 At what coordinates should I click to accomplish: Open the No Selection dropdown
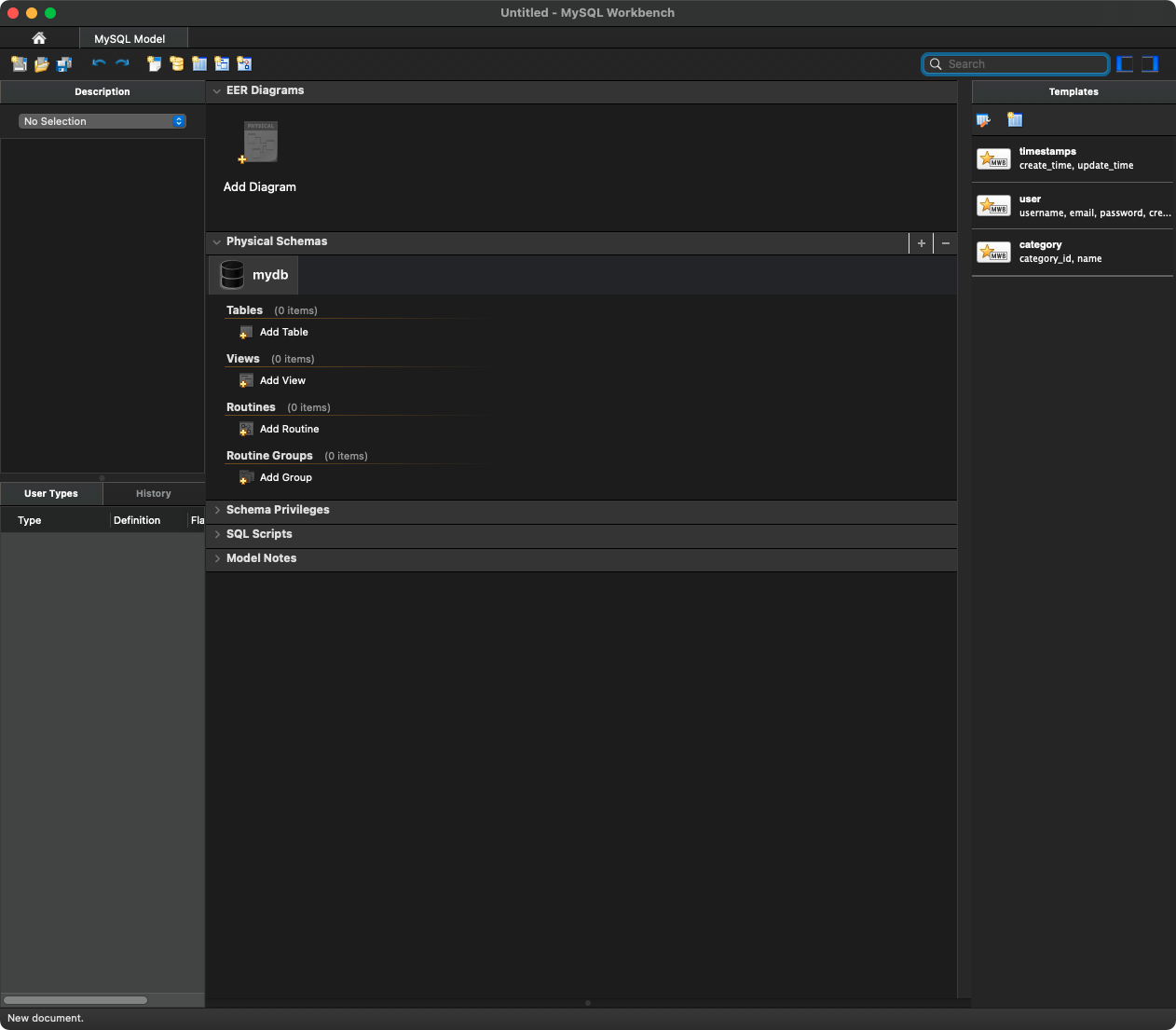point(103,121)
